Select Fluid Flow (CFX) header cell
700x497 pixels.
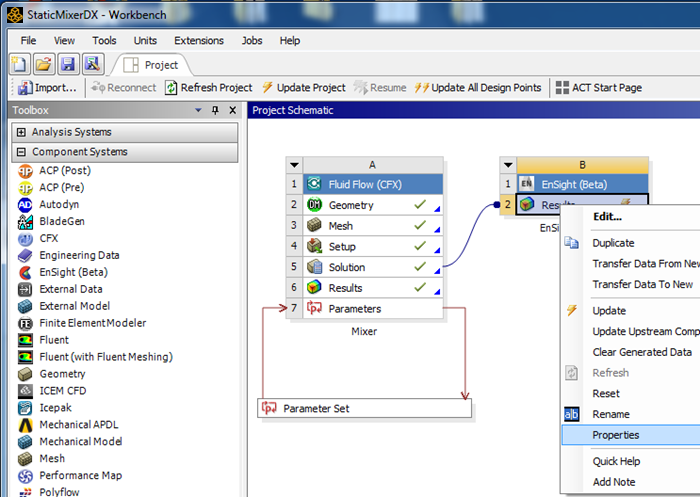point(373,184)
